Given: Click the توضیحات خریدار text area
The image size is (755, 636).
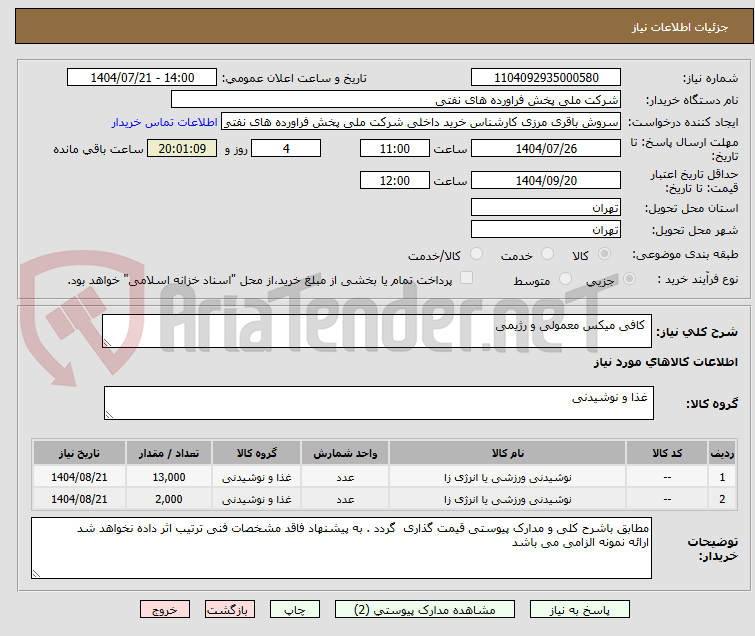Looking at the screenshot, I should [341, 548].
